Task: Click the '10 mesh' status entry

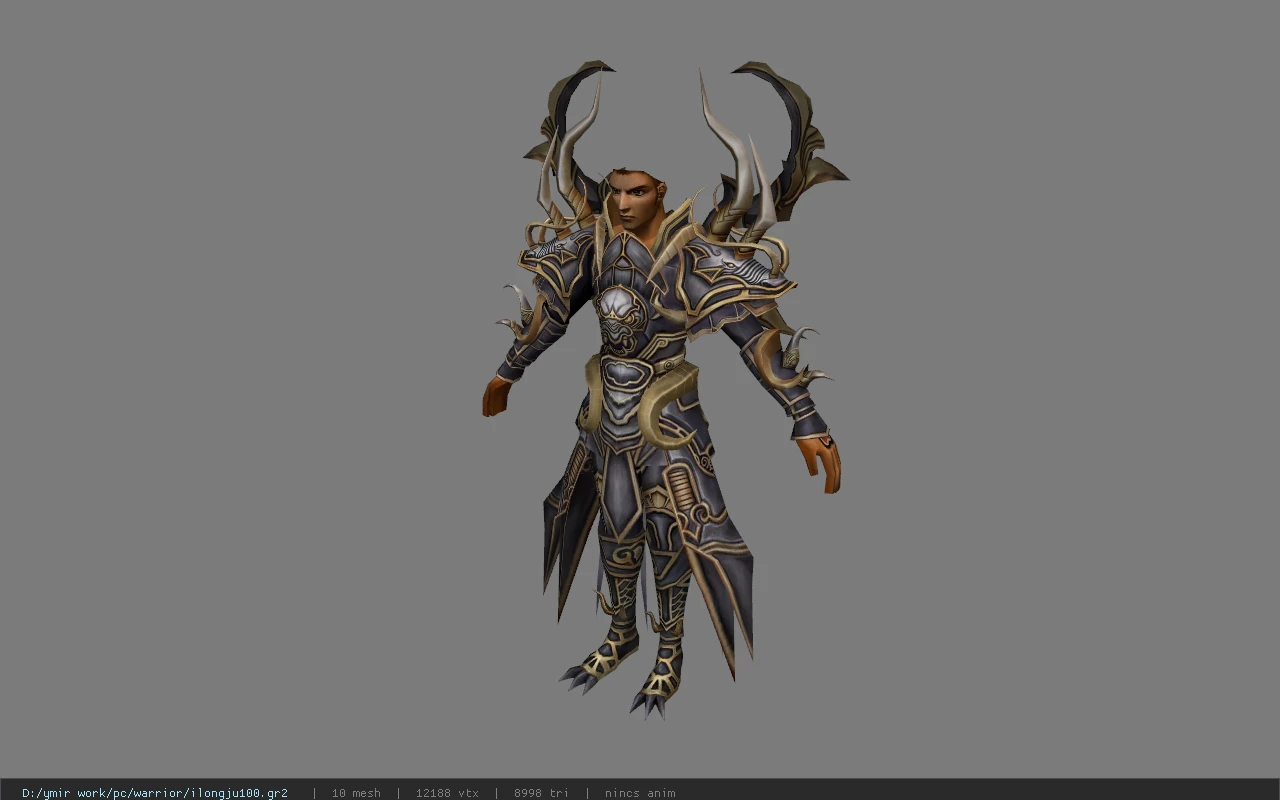Action: (x=356, y=793)
